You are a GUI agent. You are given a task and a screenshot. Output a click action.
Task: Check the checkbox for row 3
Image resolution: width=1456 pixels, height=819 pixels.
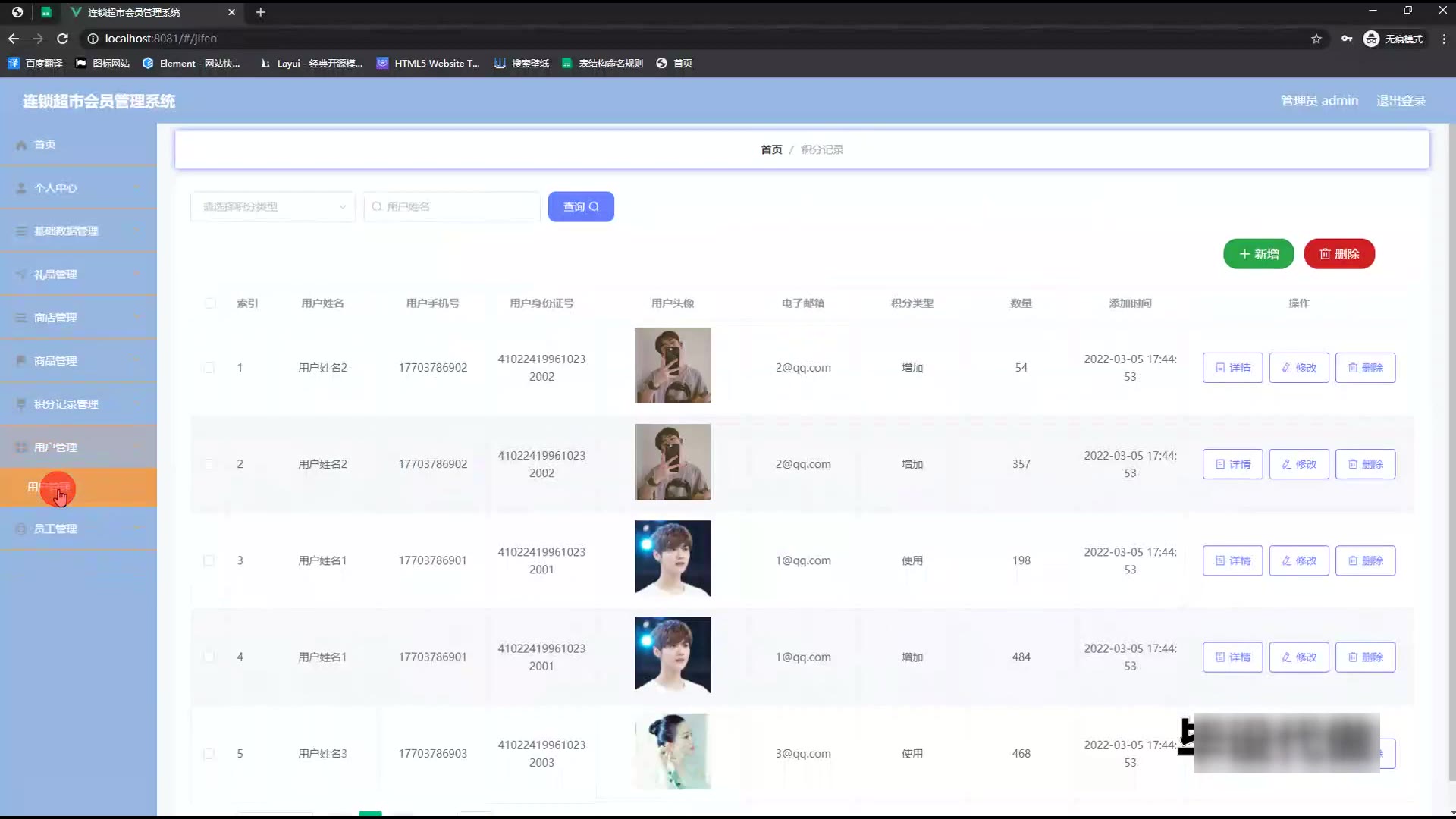209,560
